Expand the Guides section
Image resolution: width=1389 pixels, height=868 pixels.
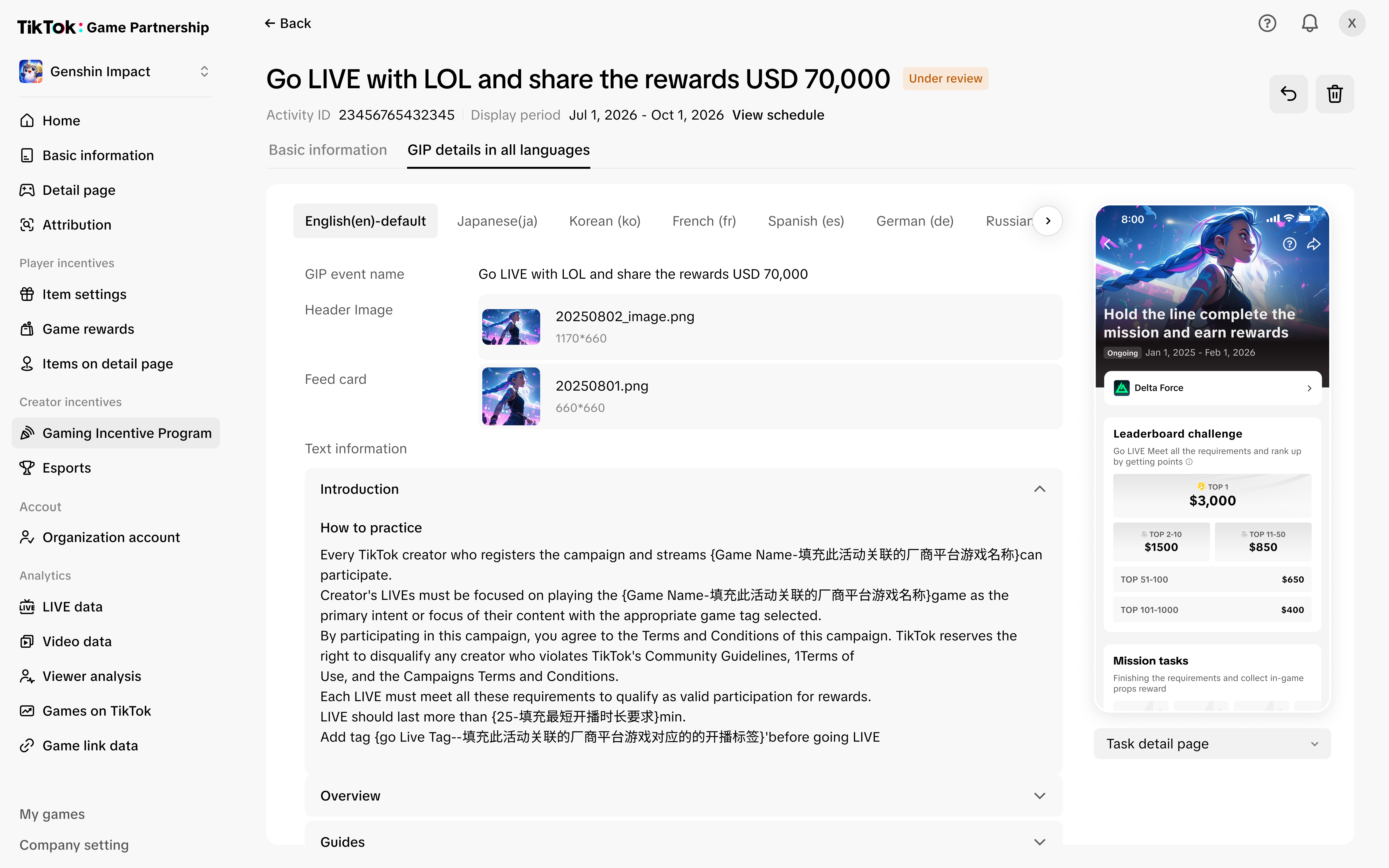point(1039,842)
